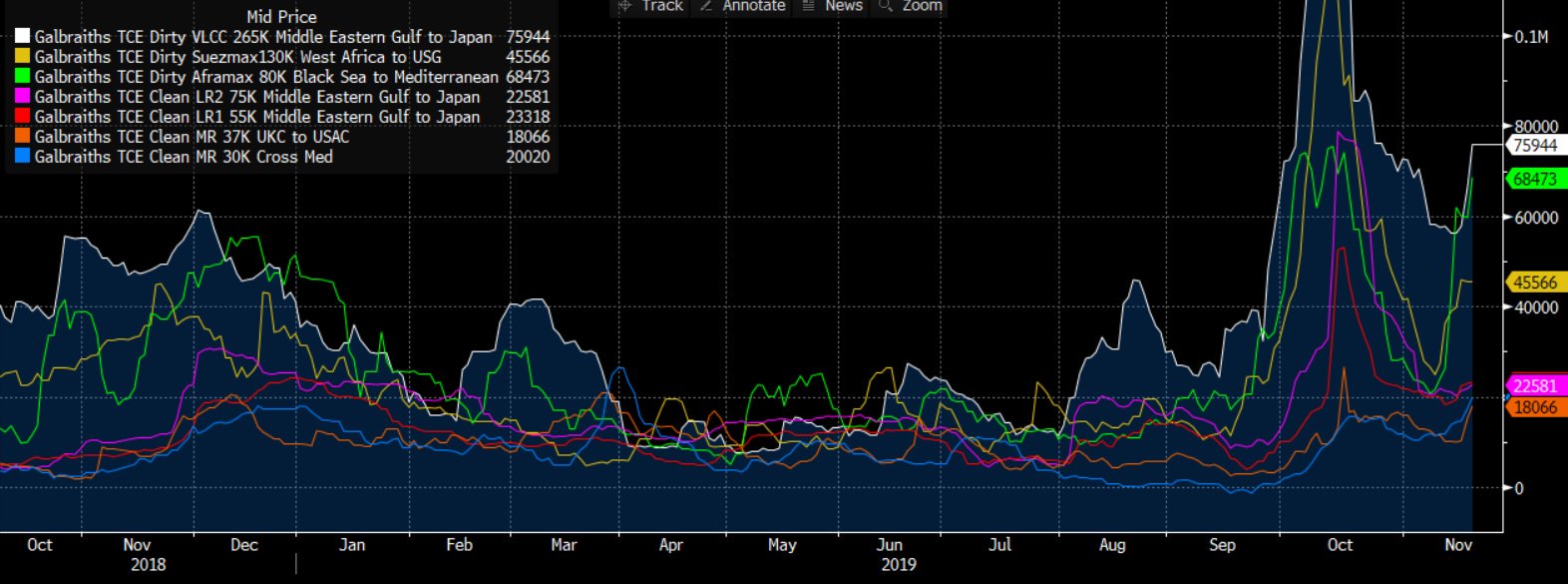This screenshot has width=1568, height=584.
Task: Select the Clean MR 30K Cross Med entry
Action: pyautogui.click(x=184, y=157)
